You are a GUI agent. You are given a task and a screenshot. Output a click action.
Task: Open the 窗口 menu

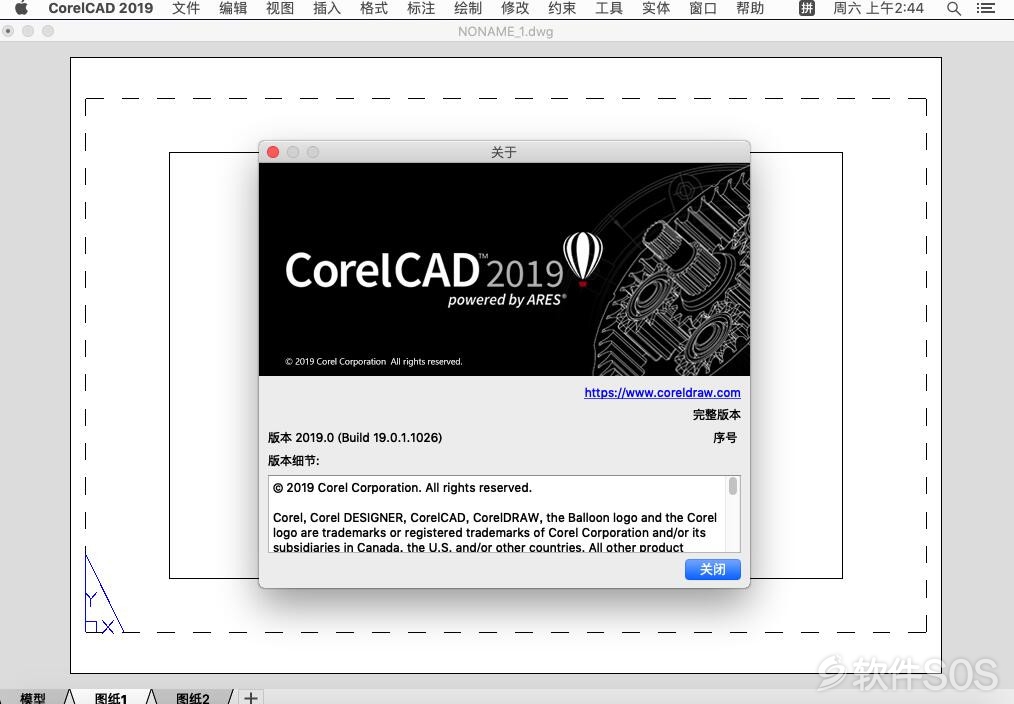pos(703,8)
